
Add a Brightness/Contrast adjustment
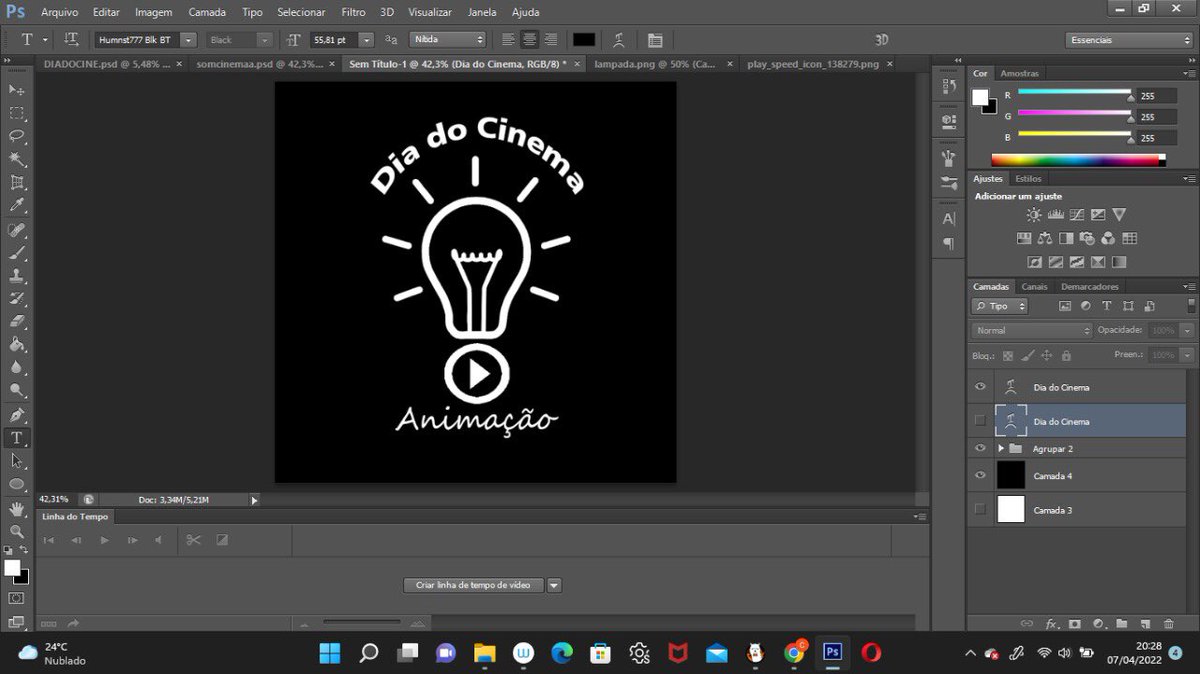pos(1034,214)
